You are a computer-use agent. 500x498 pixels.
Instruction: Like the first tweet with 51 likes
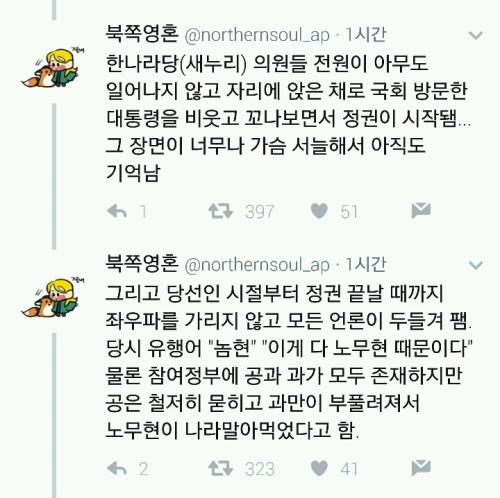tap(319, 211)
